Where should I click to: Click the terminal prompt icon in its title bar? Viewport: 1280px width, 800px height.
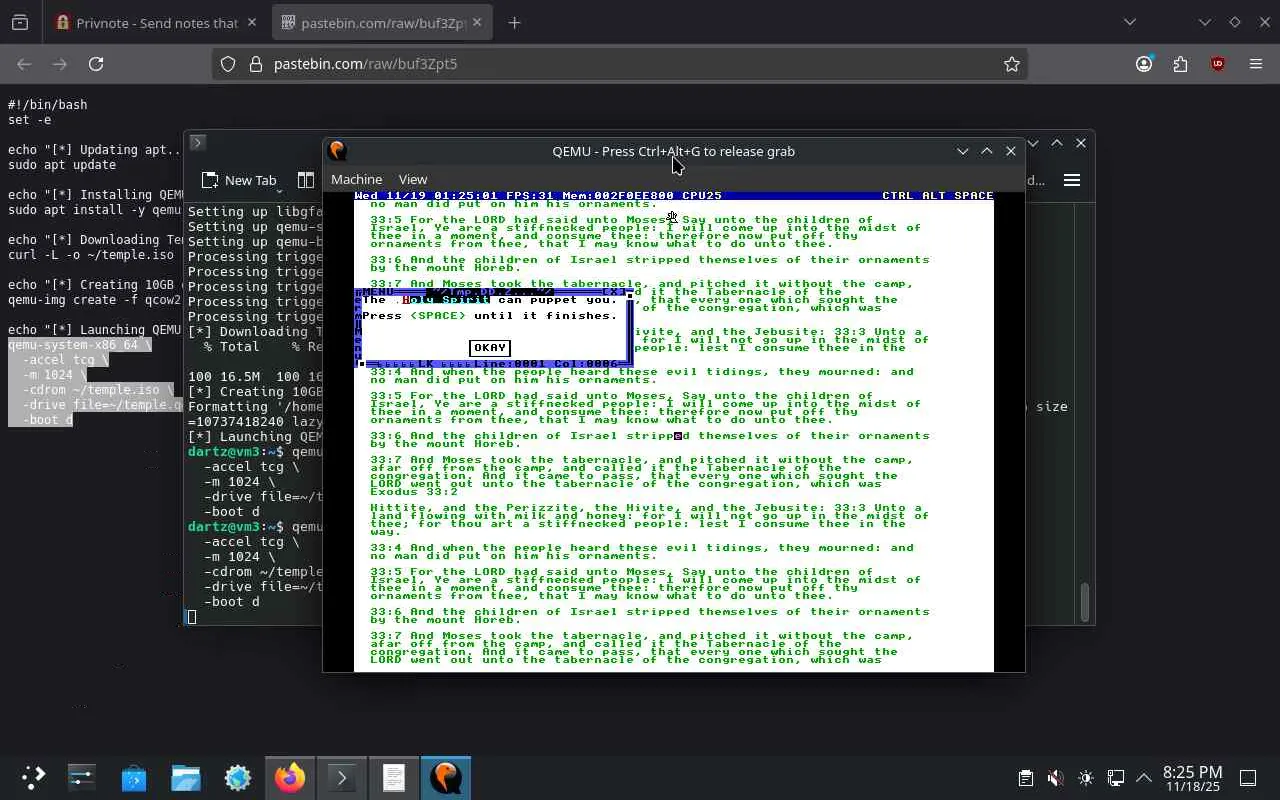pyautogui.click(x=197, y=143)
